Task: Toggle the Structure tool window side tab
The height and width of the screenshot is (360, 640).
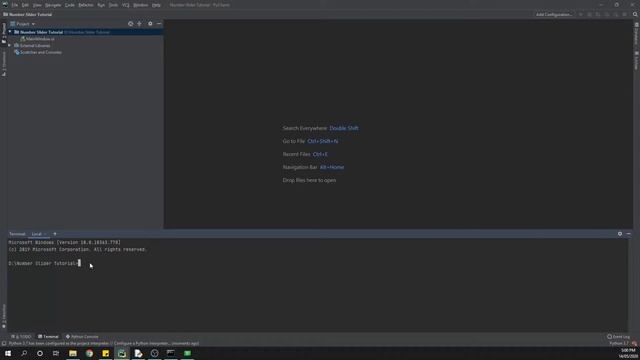Action: (x=4, y=64)
